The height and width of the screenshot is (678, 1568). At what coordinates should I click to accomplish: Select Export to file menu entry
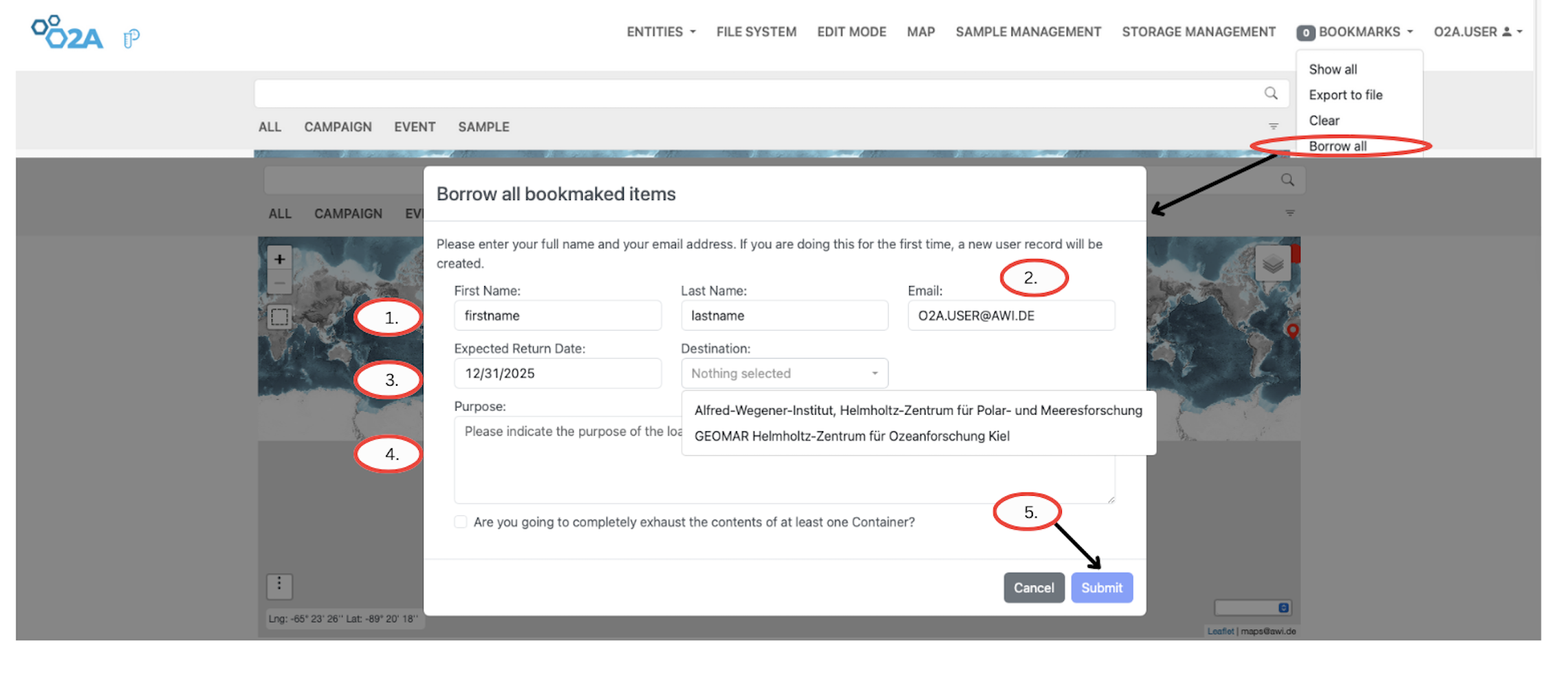(x=1345, y=95)
